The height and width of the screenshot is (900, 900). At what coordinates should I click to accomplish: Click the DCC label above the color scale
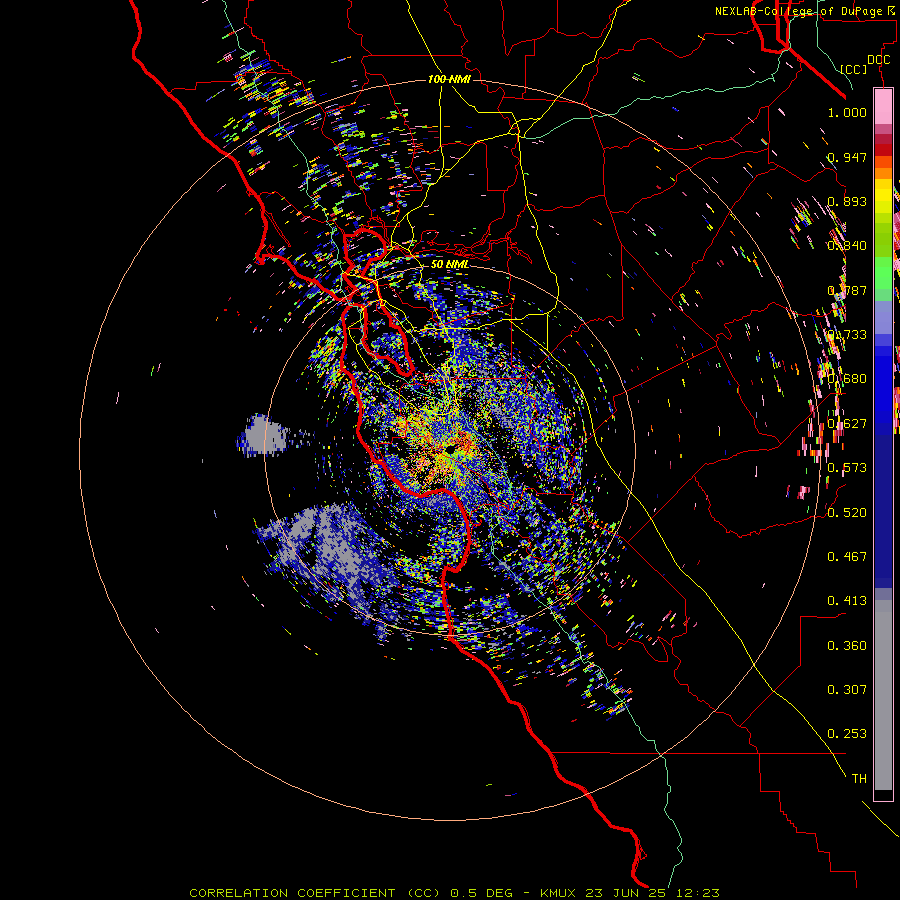click(879, 60)
